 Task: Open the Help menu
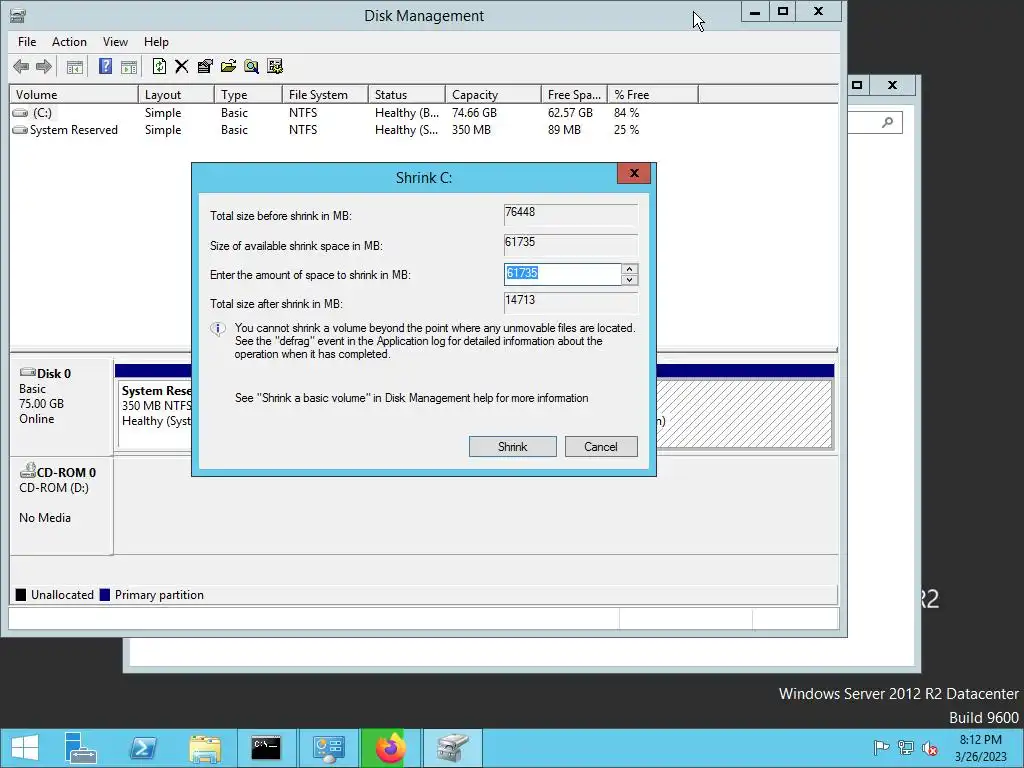156,42
